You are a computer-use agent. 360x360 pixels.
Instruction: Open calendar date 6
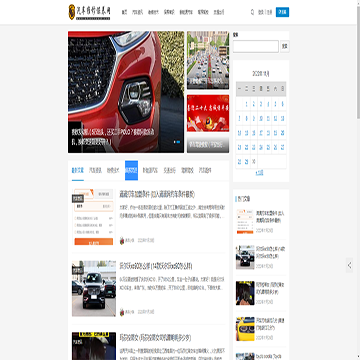[283, 104]
